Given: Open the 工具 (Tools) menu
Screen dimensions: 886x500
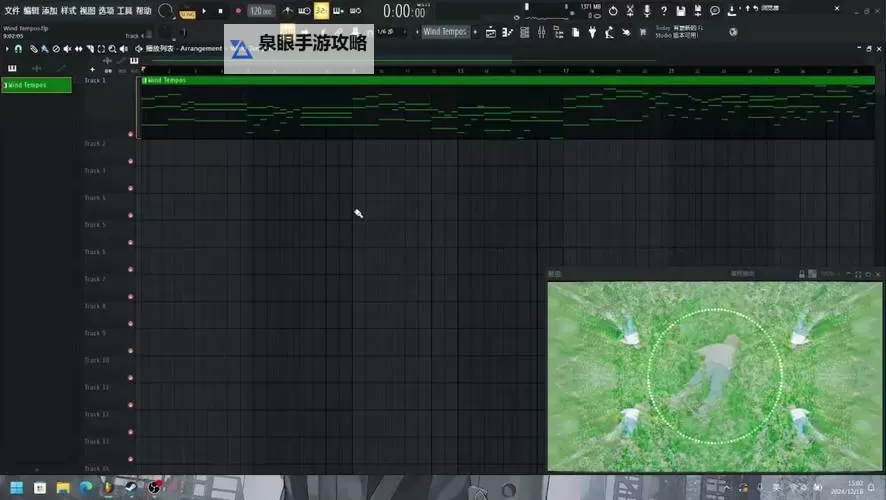Looking at the screenshot, I should click(125, 11).
